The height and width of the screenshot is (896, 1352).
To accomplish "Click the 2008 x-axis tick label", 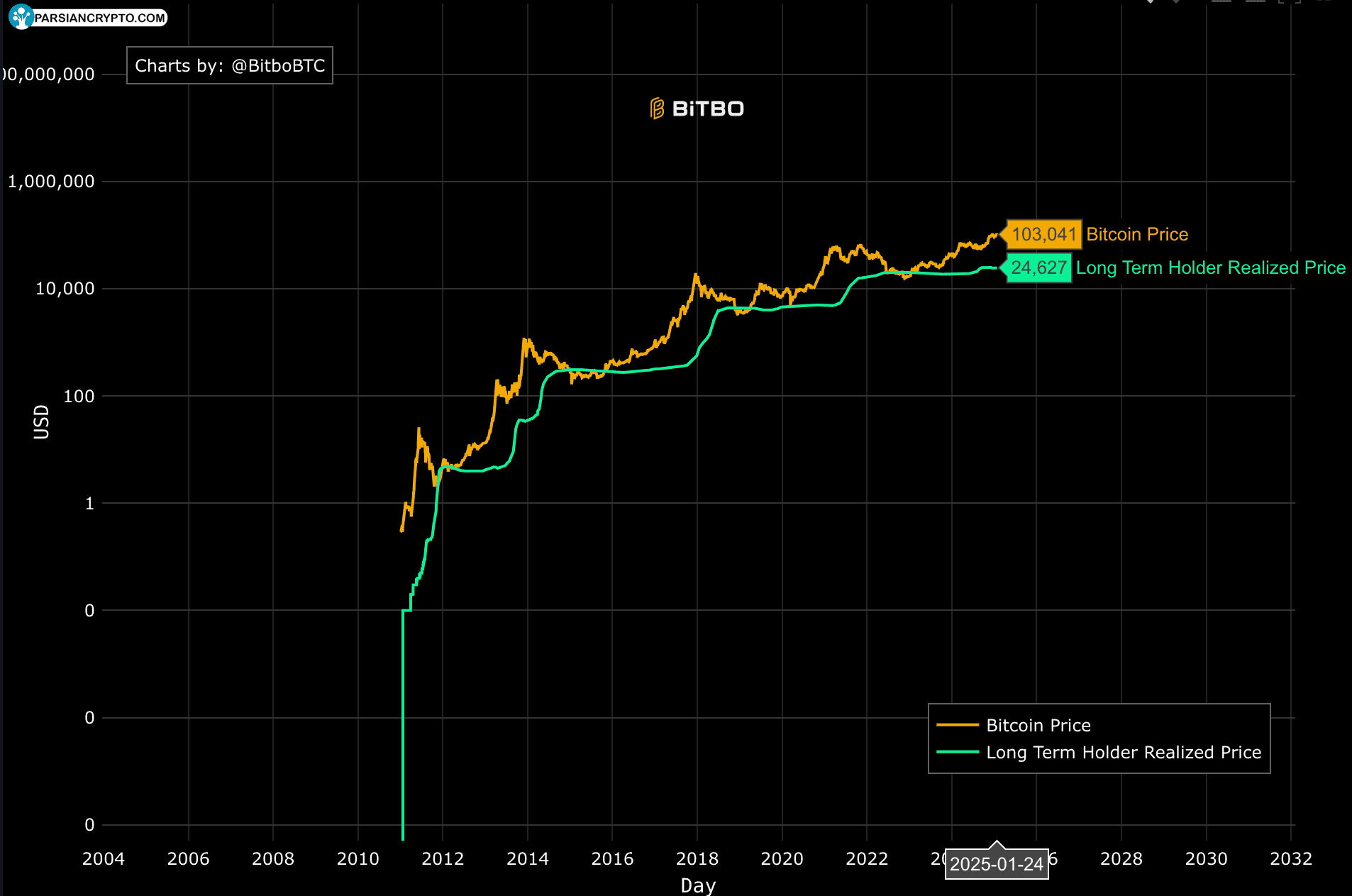I will pyautogui.click(x=273, y=858).
